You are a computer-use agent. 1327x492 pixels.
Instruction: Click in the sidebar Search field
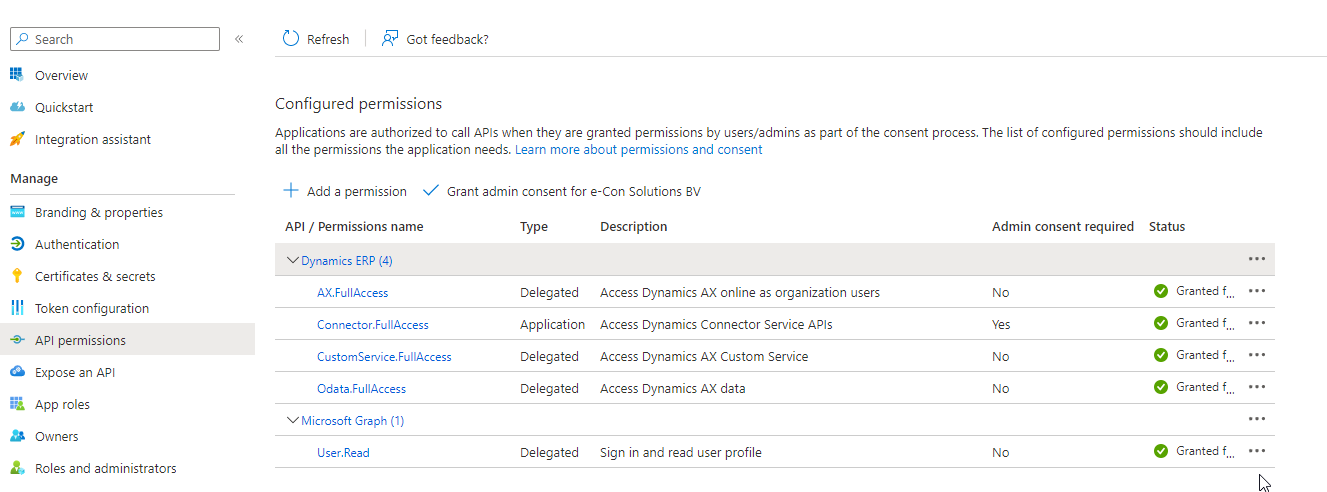tap(114, 39)
